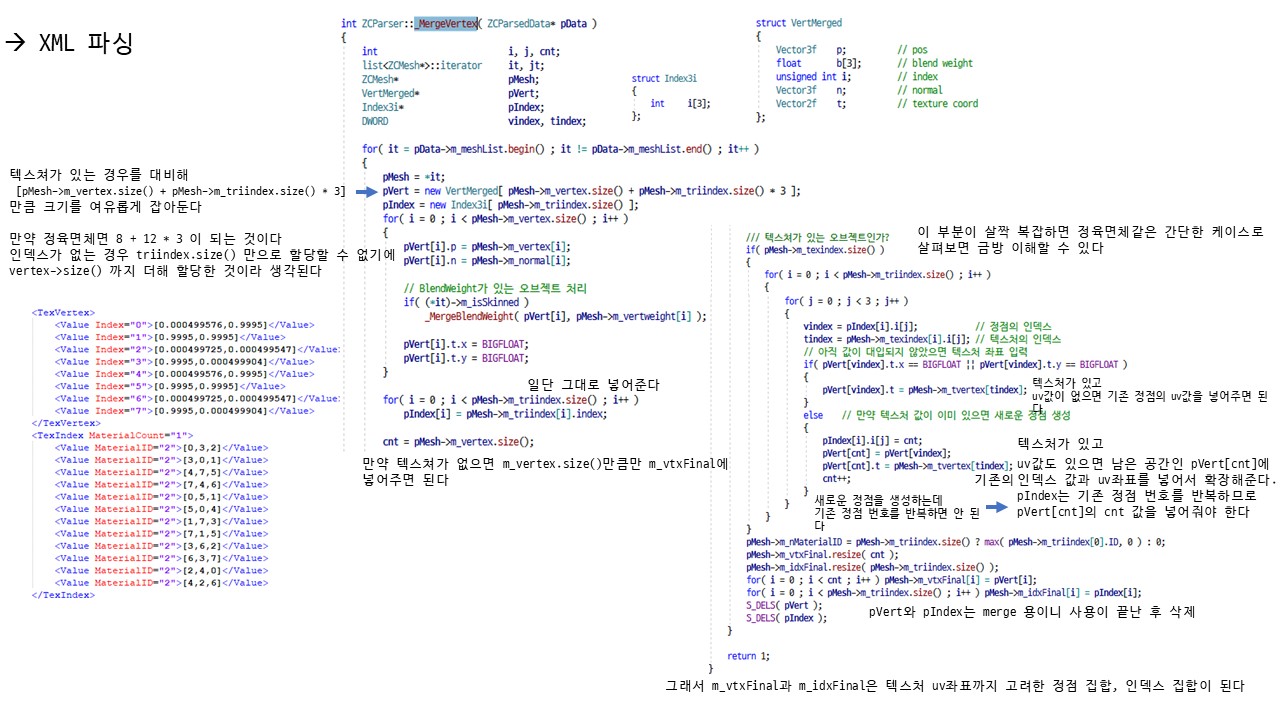Click the '일단 그대로 넣어준다' note
This screenshot has width=1280, height=720.
tap(593, 384)
